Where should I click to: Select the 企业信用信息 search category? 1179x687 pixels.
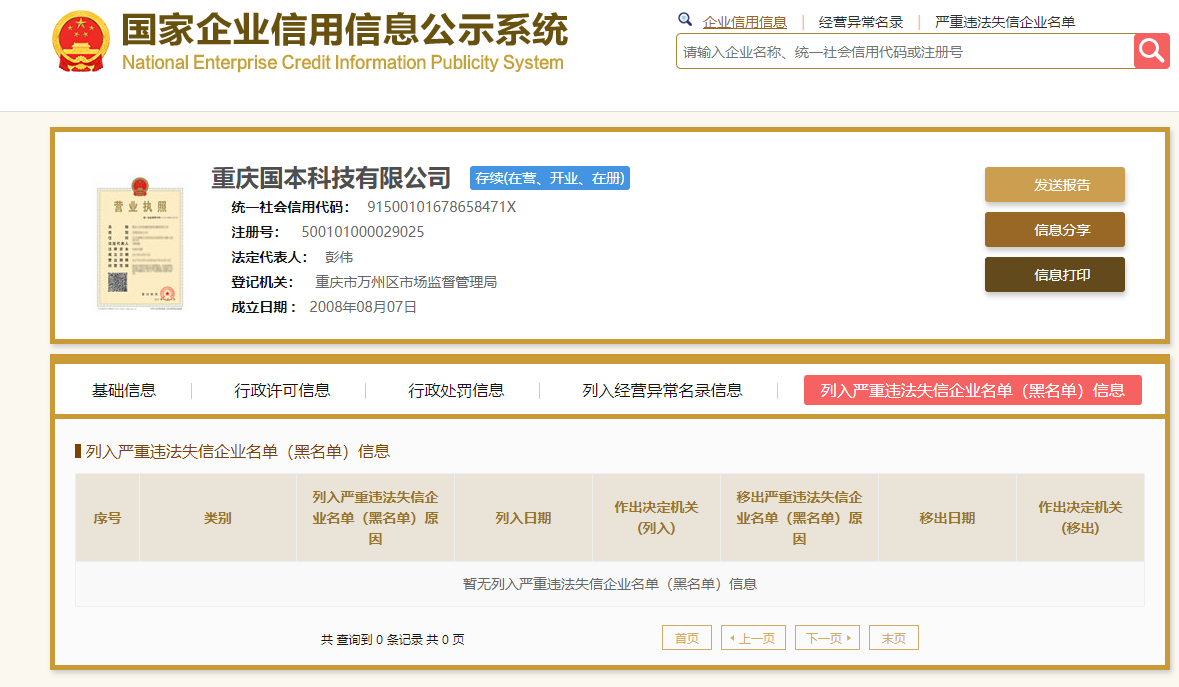pos(744,22)
